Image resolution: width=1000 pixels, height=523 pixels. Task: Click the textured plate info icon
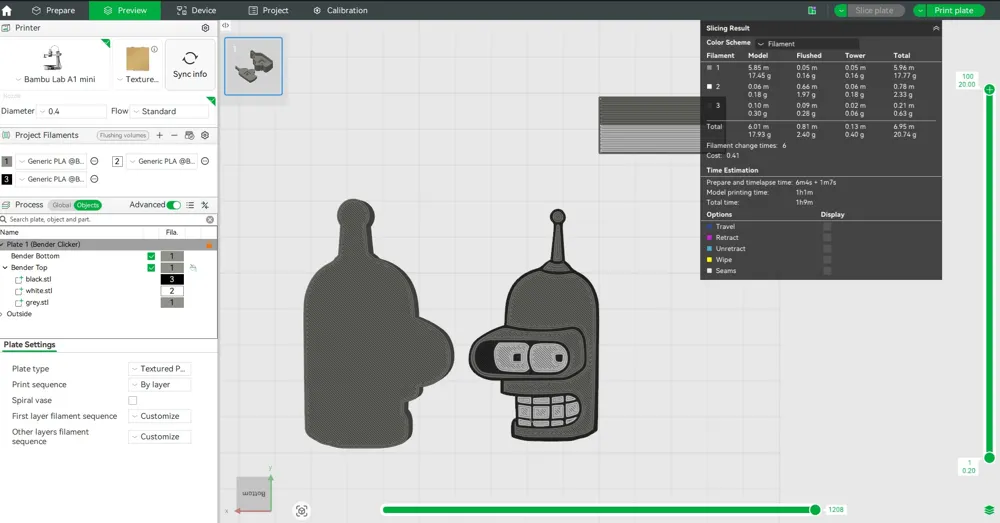(x=154, y=49)
